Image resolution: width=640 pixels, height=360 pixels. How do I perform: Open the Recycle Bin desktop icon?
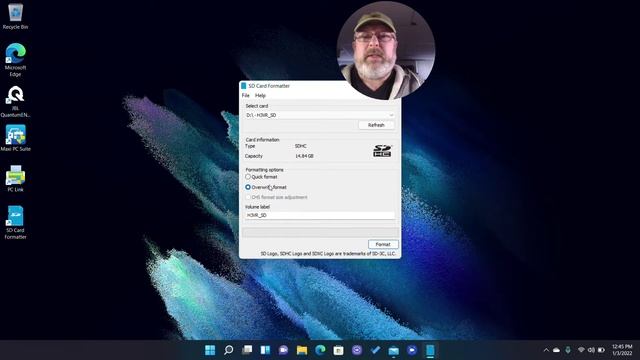tap(15, 16)
